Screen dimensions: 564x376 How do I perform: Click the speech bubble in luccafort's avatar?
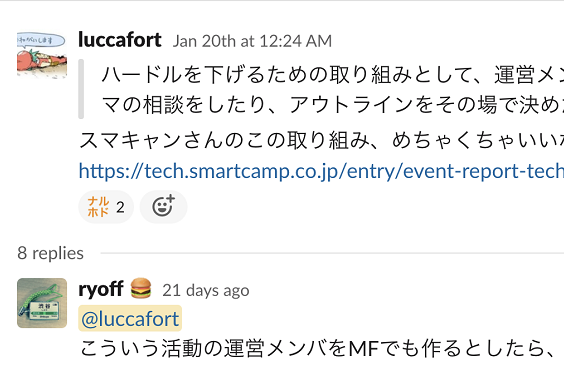click(41, 41)
